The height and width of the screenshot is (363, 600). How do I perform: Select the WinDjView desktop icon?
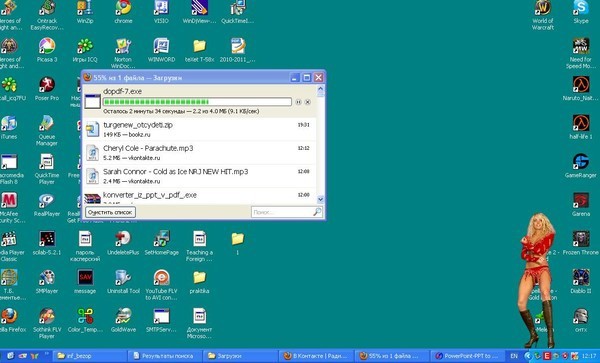pyautogui.click(x=199, y=12)
